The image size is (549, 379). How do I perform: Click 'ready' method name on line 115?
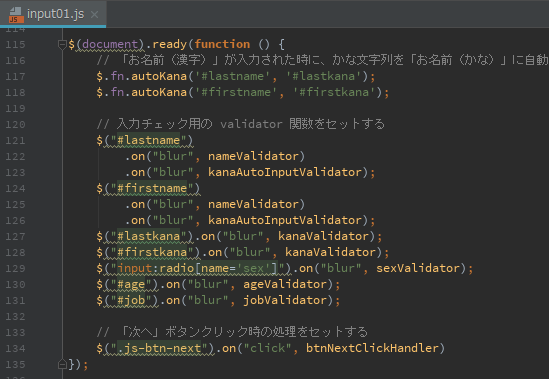[x=169, y=44]
